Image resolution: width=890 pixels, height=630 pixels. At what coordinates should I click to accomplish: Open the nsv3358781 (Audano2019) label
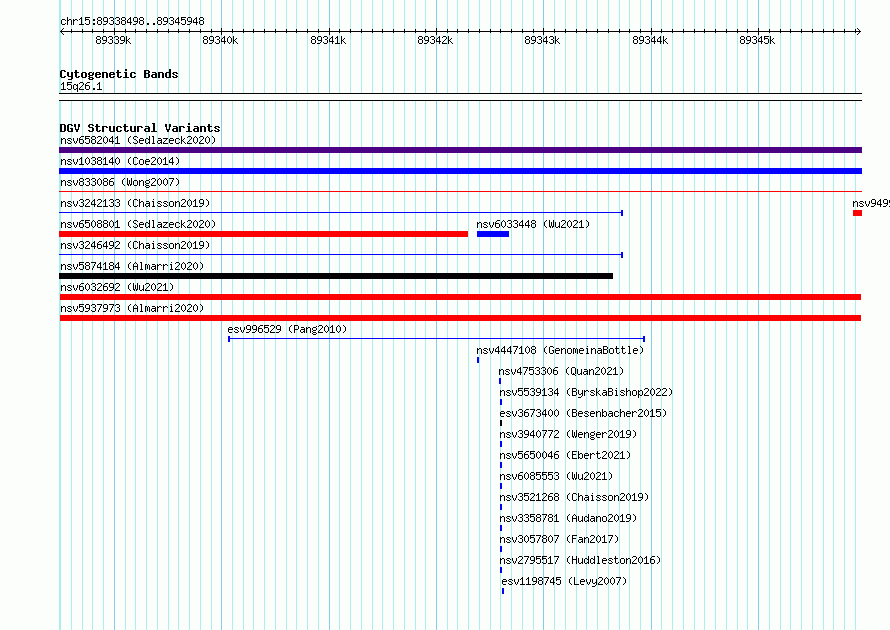568,518
